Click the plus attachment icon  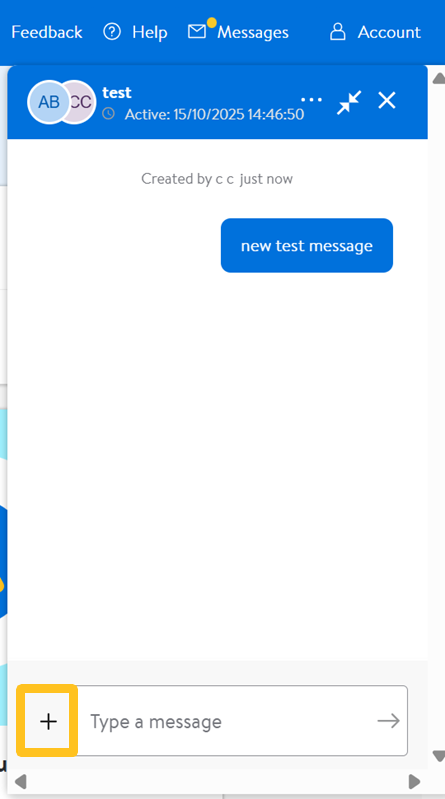pyautogui.click(x=48, y=721)
